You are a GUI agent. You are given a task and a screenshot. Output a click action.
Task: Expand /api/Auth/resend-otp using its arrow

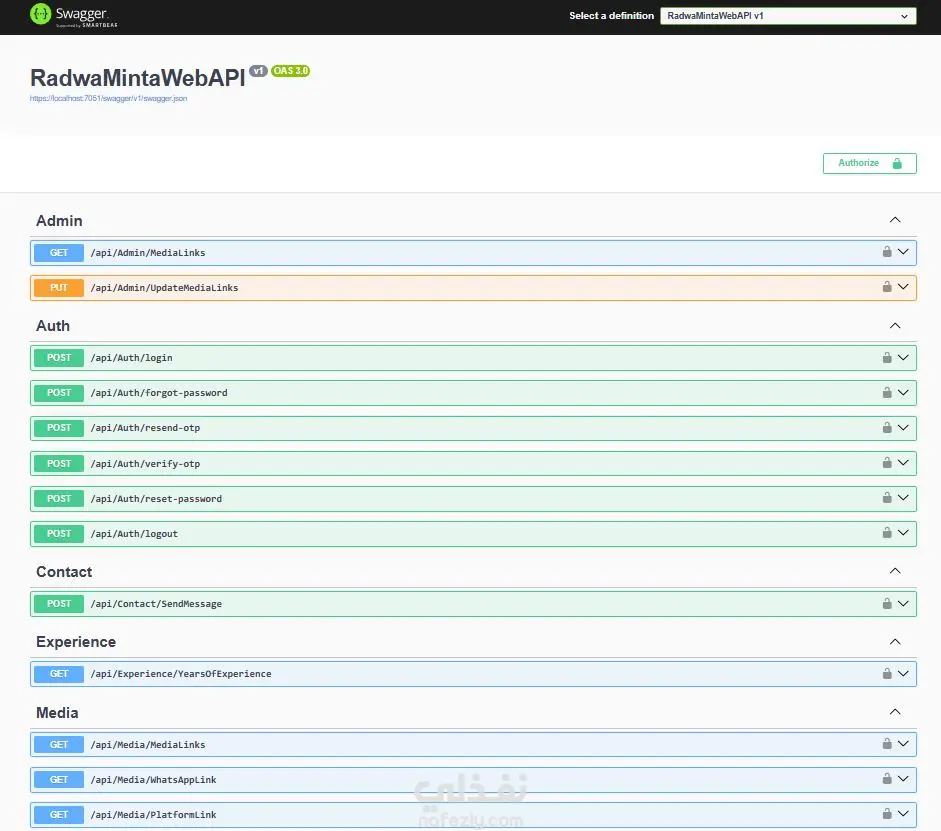903,427
